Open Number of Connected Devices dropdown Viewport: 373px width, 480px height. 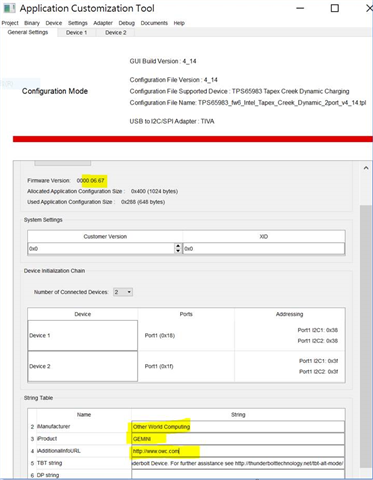click(123, 292)
